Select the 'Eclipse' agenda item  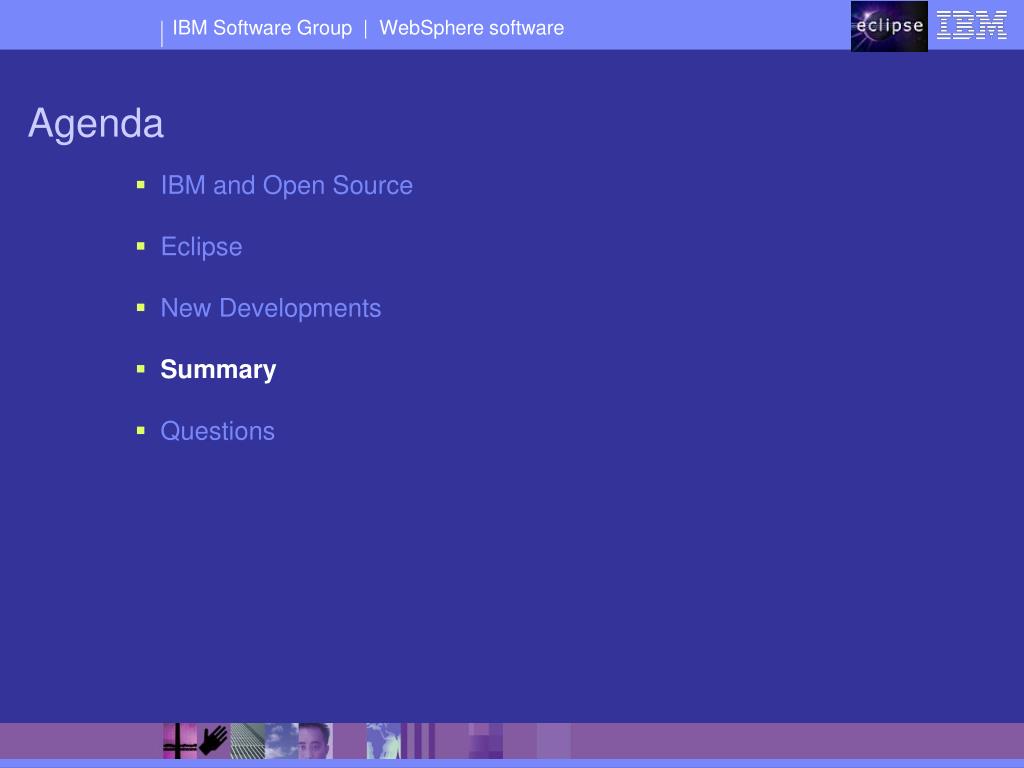click(x=201, y=247)
